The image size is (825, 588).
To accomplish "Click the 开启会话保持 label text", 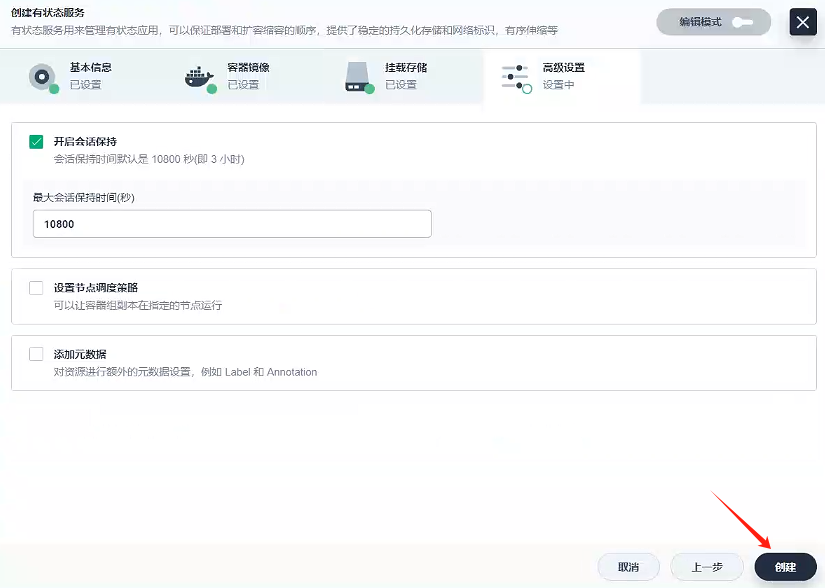I will point(85,141).
